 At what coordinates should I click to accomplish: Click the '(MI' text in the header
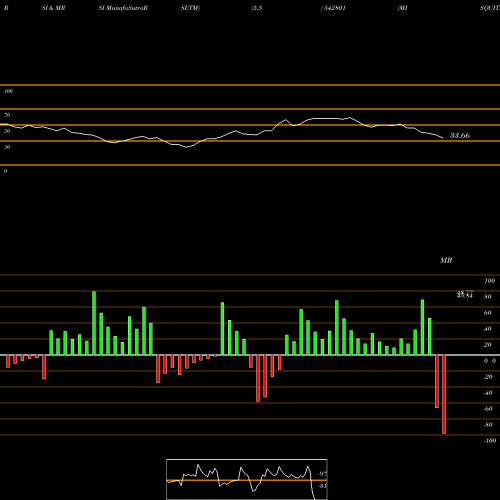pos(402,8)
